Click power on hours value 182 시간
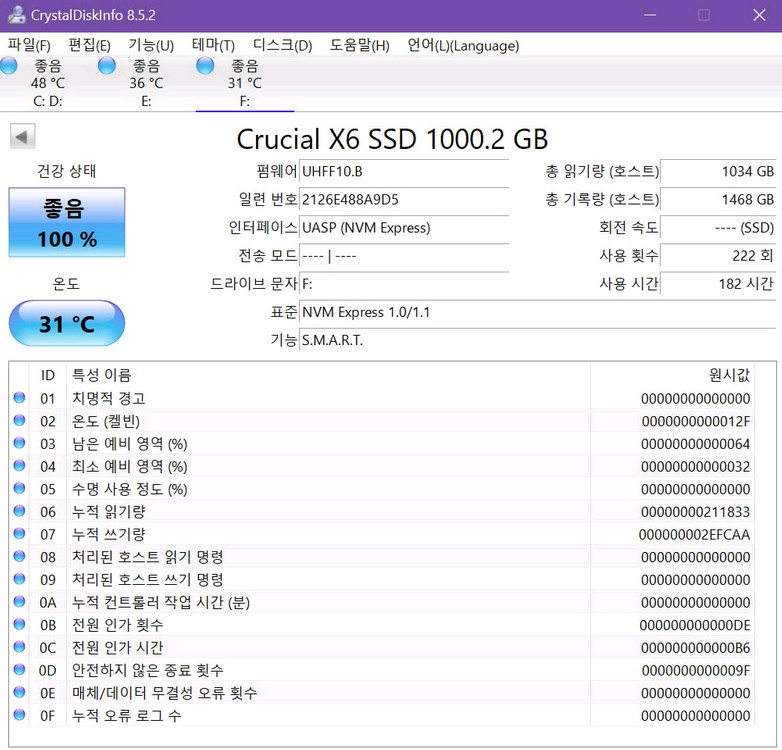The height and width of the screenshot is (750, 782). pyautogui.click(x=718, y=284)
